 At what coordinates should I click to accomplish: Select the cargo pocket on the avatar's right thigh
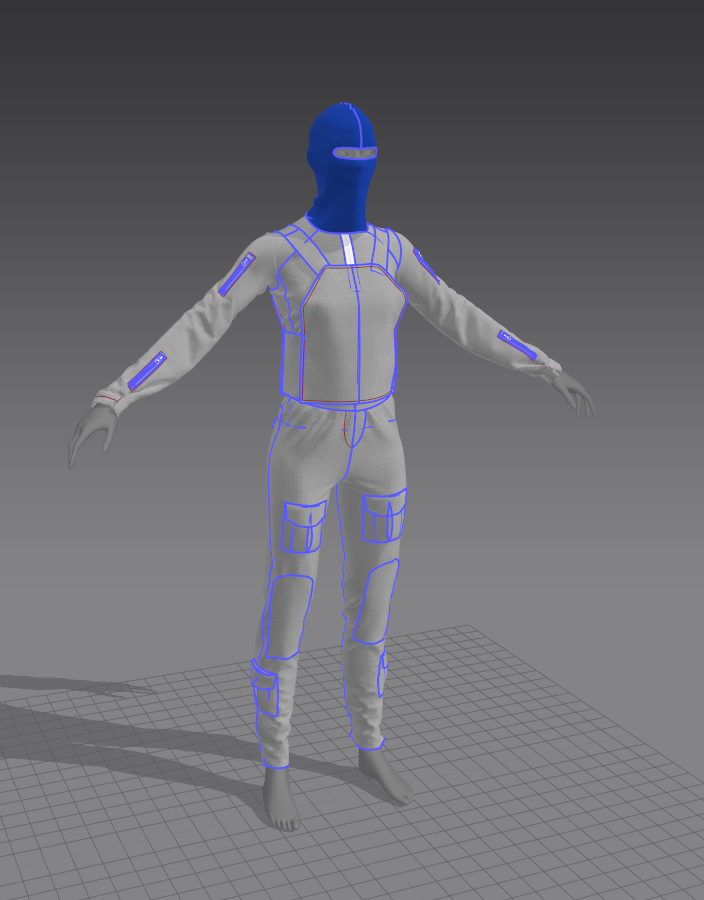click(x=303, y=526)
